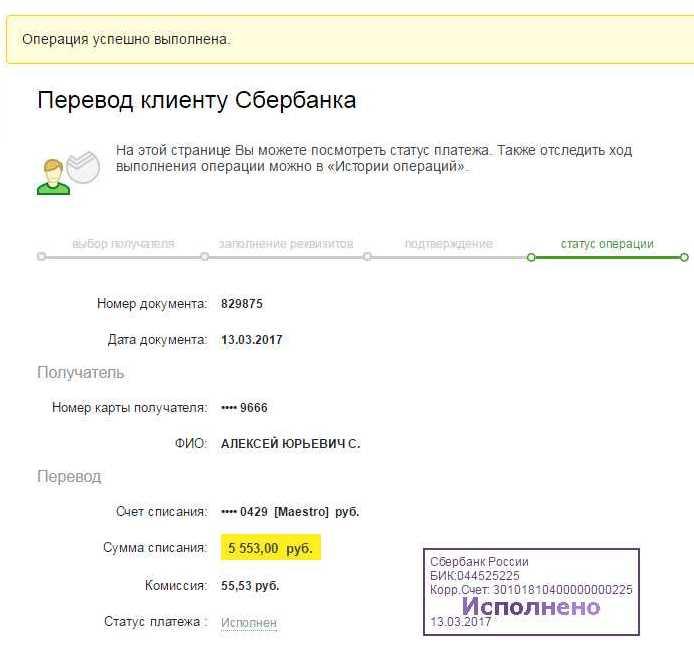Select the «заполнение реквизитов» step

point(286,244)
